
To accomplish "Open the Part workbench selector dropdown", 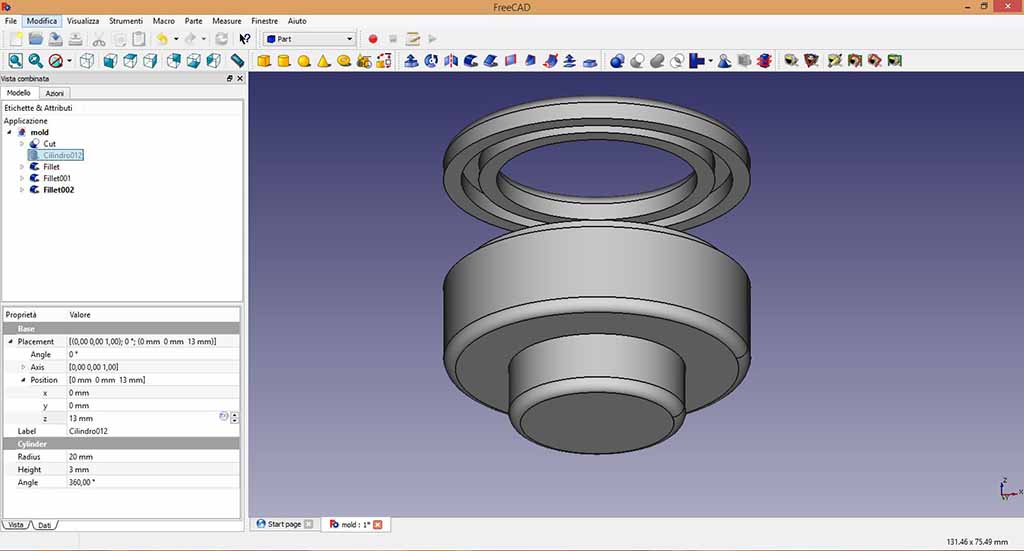I will click(310, 39).
